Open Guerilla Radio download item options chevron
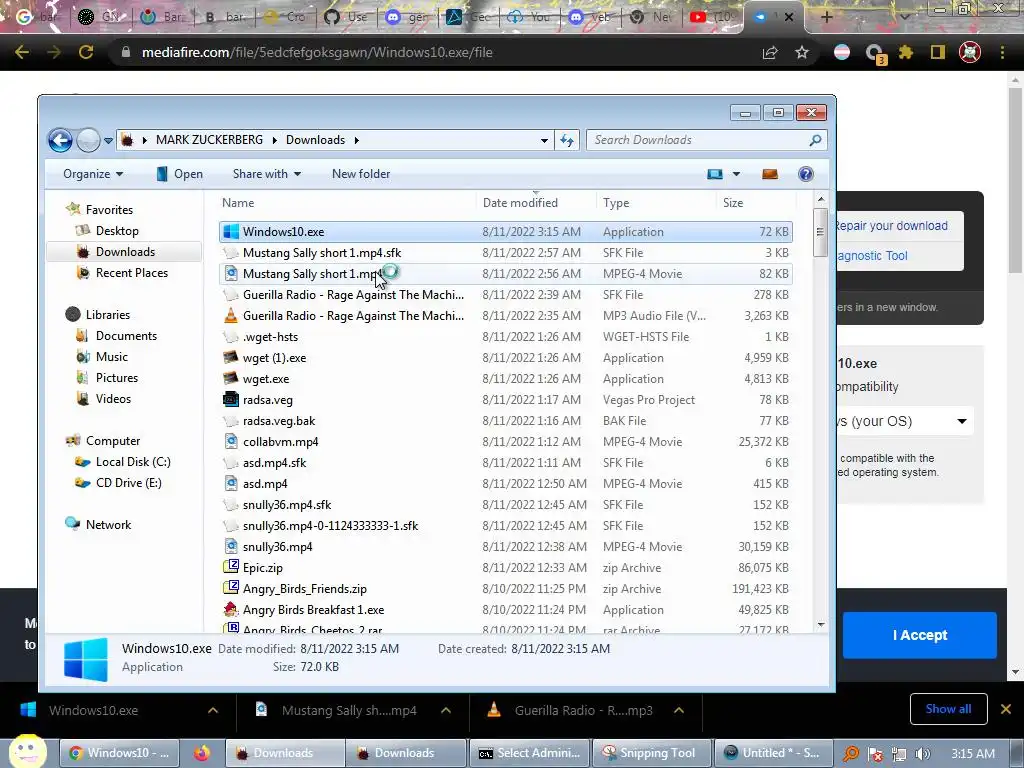 point(679,710)
